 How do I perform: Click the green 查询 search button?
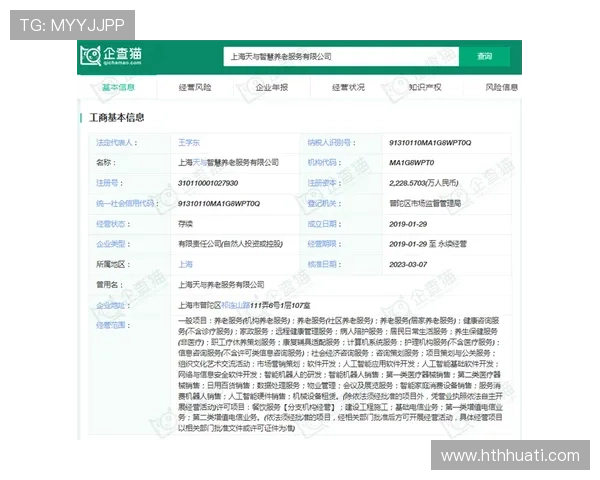484,57
